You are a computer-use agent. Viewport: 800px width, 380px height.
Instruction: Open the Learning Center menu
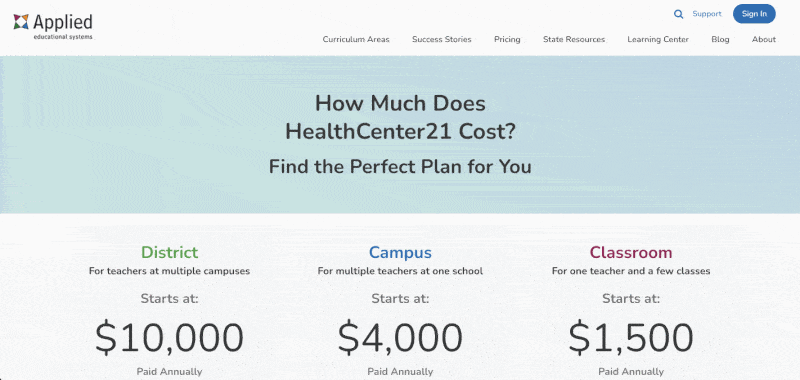click(x=658, y=39)
